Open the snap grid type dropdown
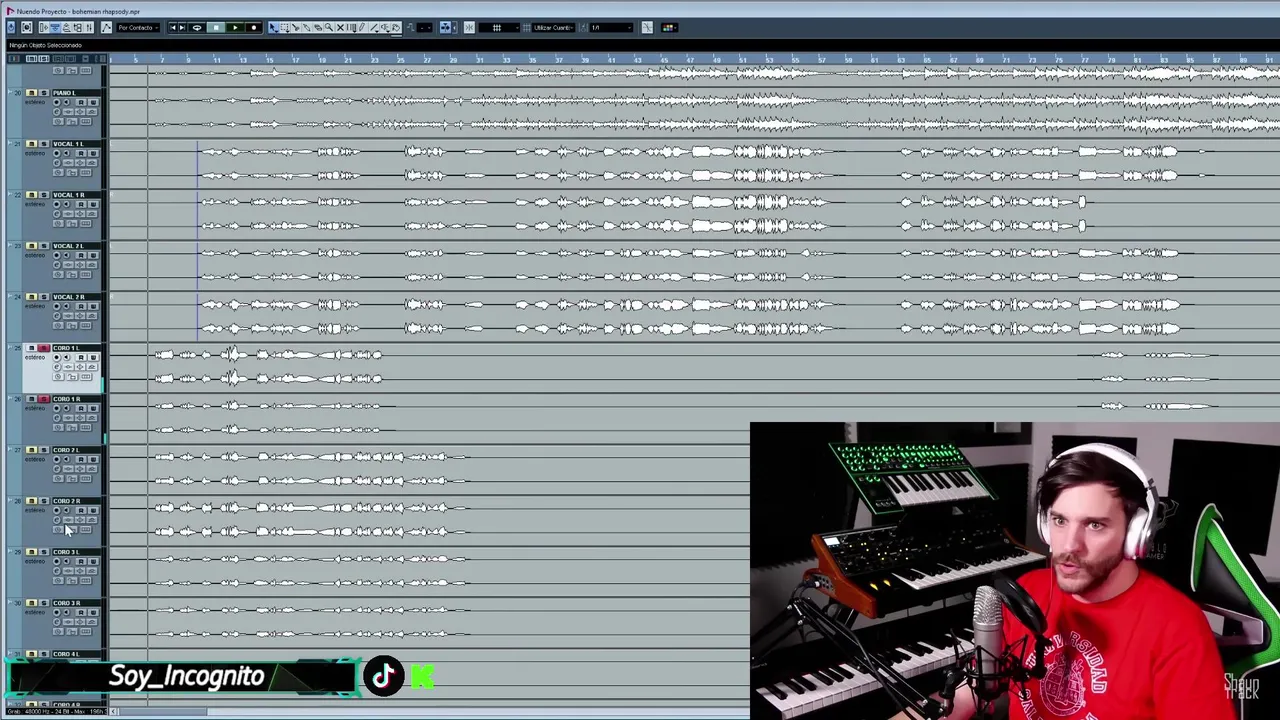This screenshot has width=1280, height=720. click(497, 28)
